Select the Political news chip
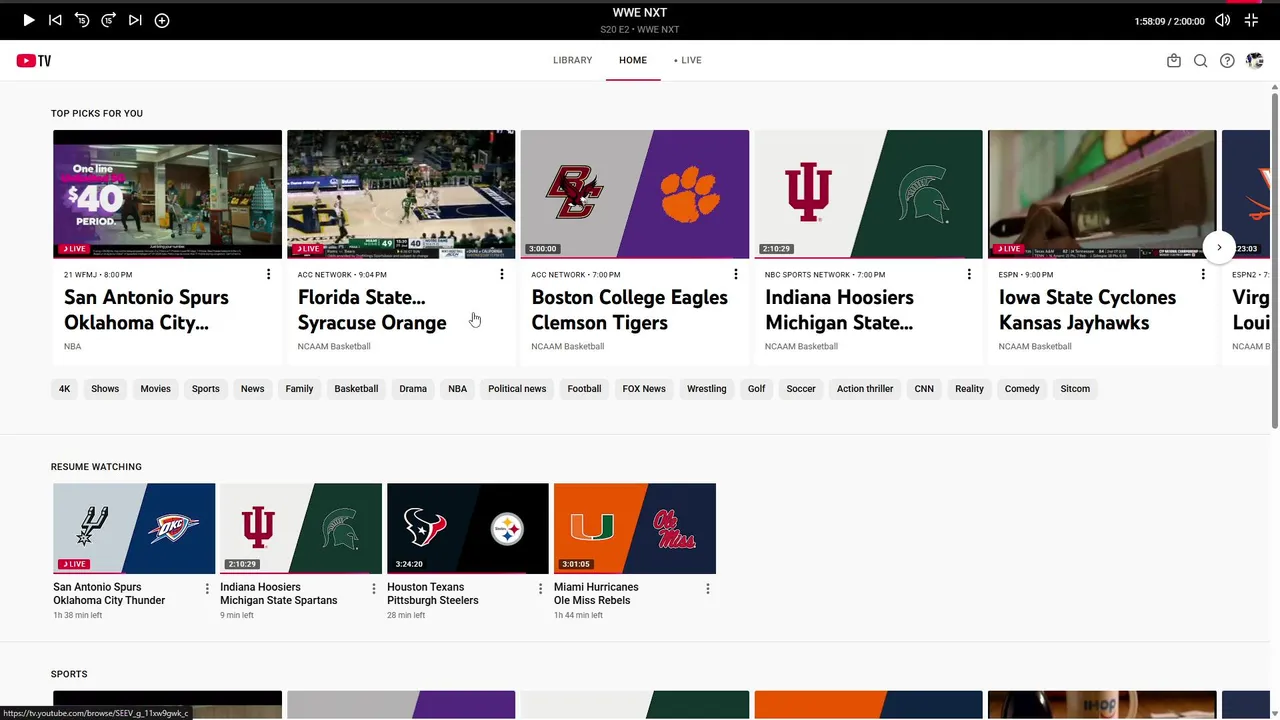 point(517,389)
